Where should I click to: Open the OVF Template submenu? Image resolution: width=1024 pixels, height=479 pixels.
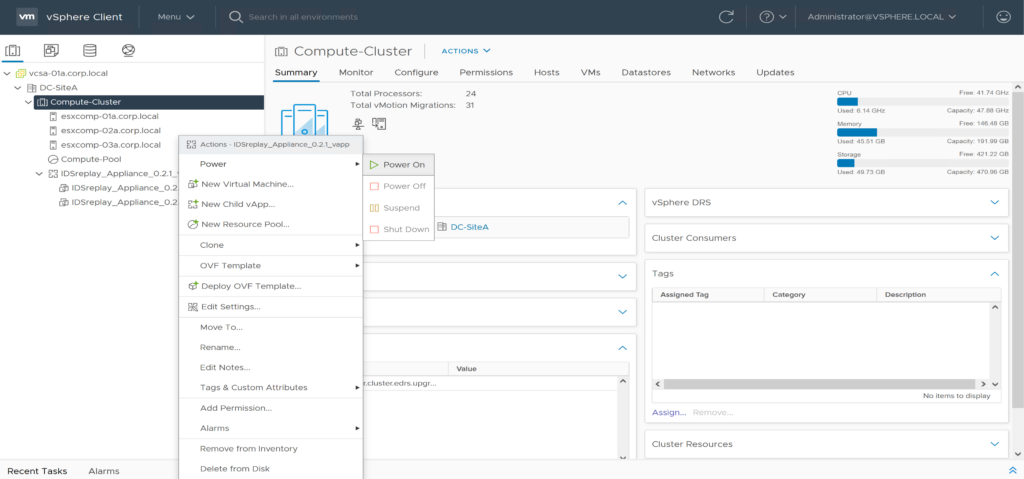click(x=271, y=265)
